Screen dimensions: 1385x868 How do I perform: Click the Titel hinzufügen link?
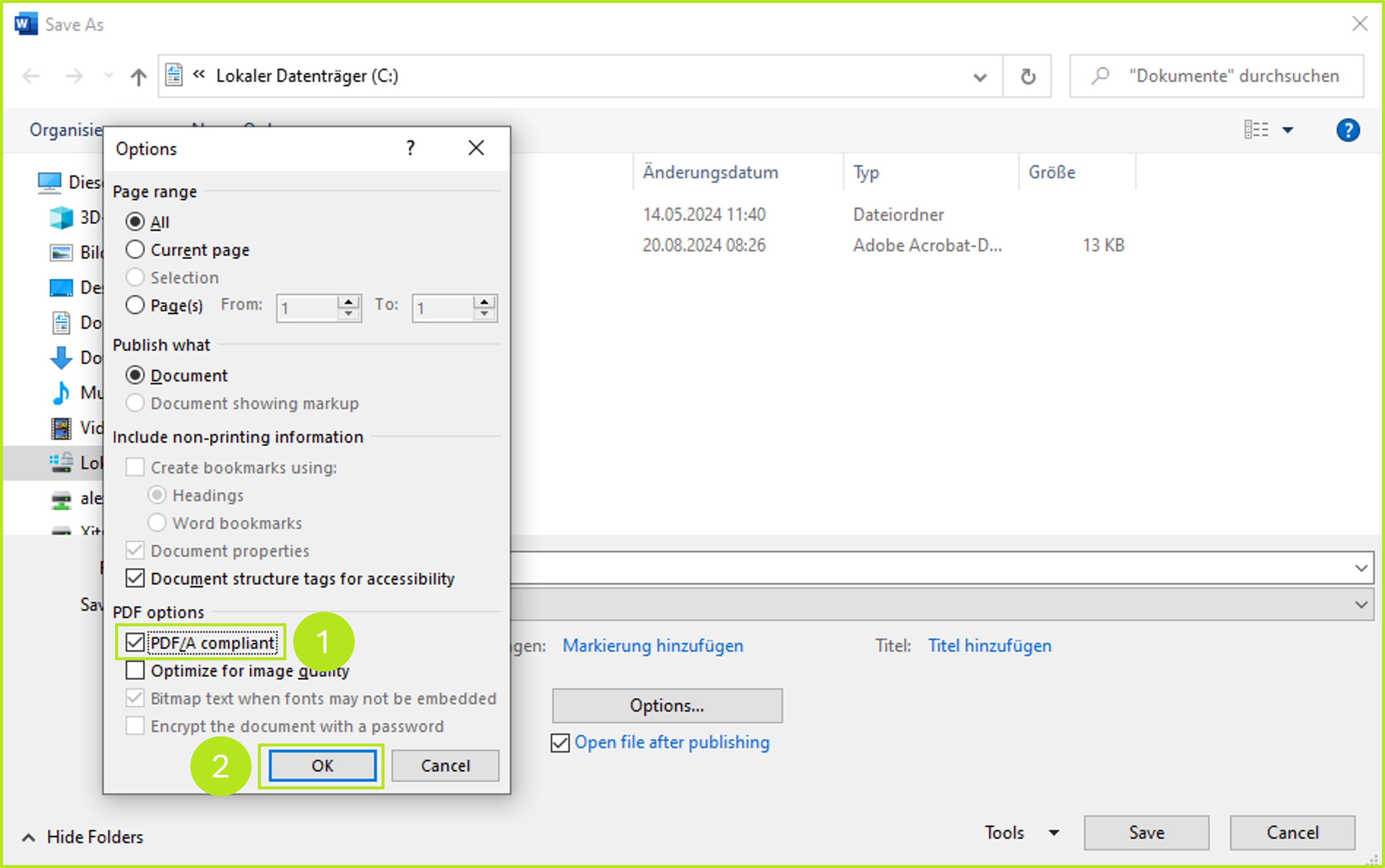[989, 646]
